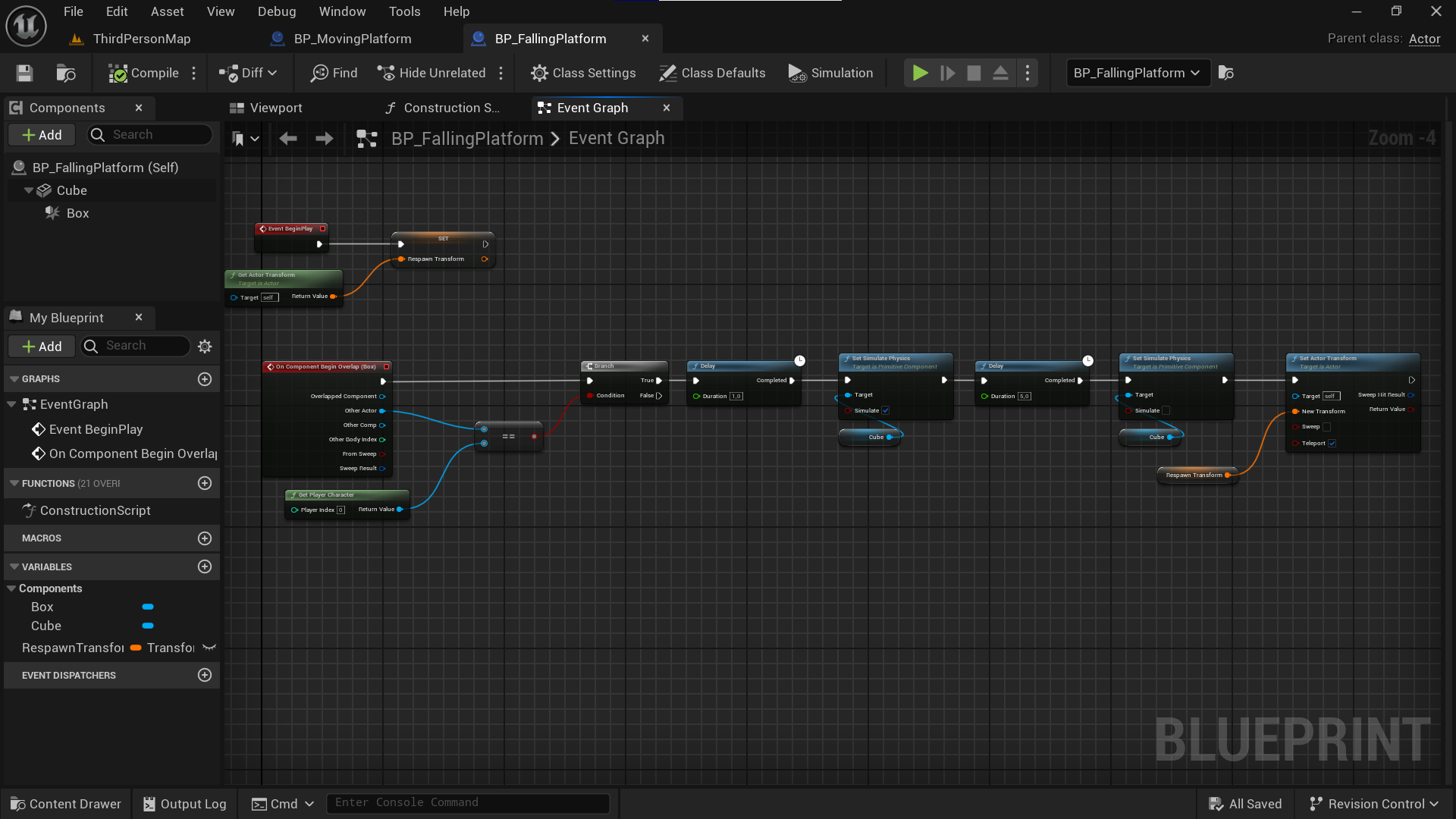1456x819 pixels.
Task: Click the navigate back arrow in graph
Action: 287,138
